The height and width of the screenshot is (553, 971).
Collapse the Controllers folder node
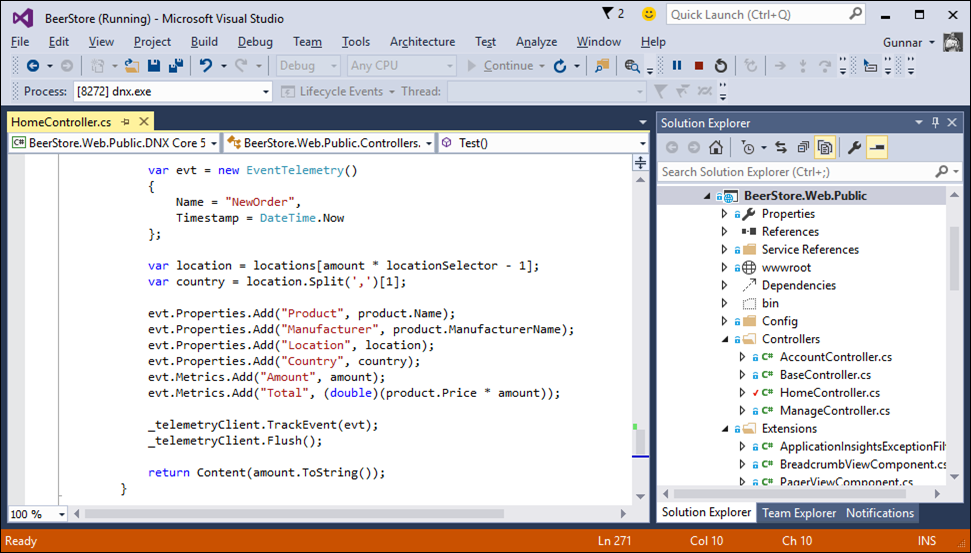click(725, 340)
